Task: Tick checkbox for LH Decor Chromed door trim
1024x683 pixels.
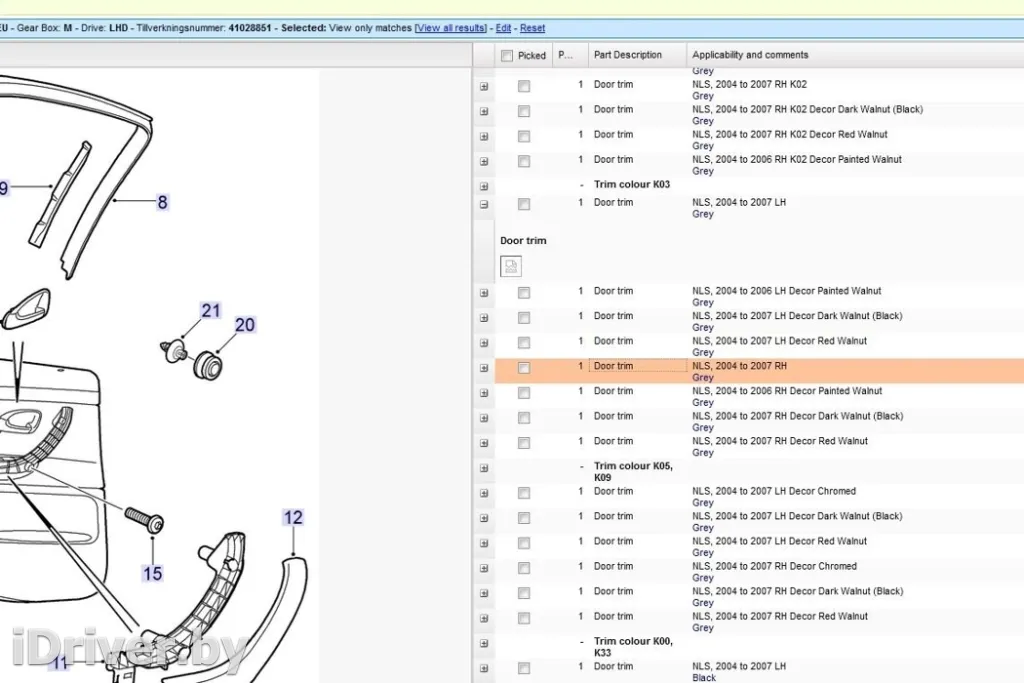Action: click(x=523, y=493)
